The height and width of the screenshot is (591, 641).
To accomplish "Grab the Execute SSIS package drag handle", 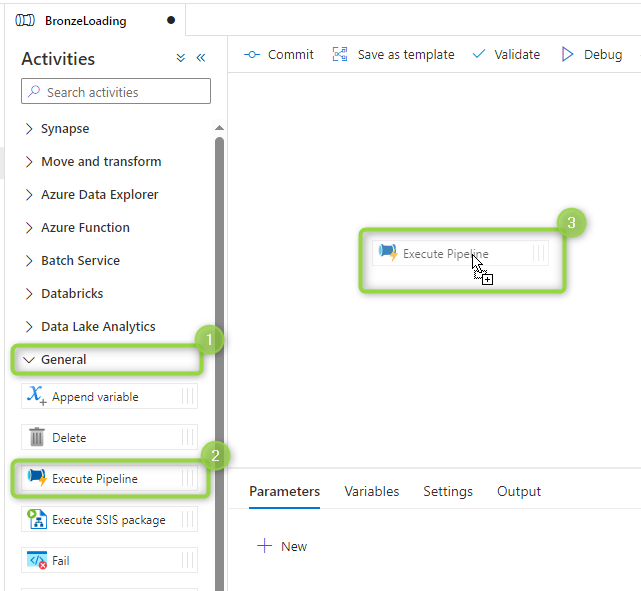I will tap(188, 519).
